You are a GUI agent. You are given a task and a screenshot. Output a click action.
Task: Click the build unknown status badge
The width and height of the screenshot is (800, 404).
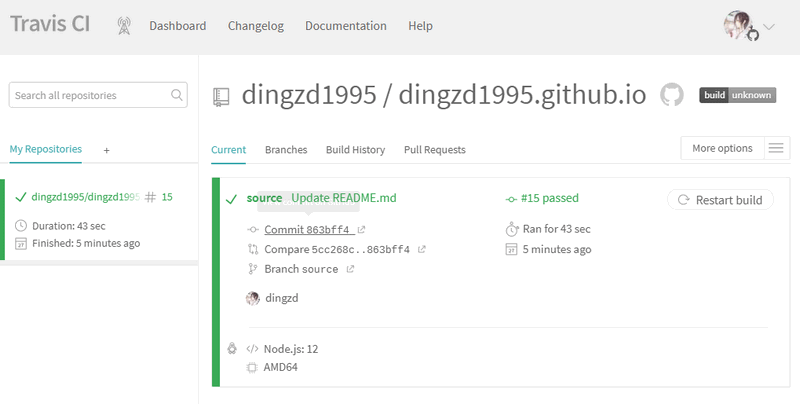click(x=737, y=95)
